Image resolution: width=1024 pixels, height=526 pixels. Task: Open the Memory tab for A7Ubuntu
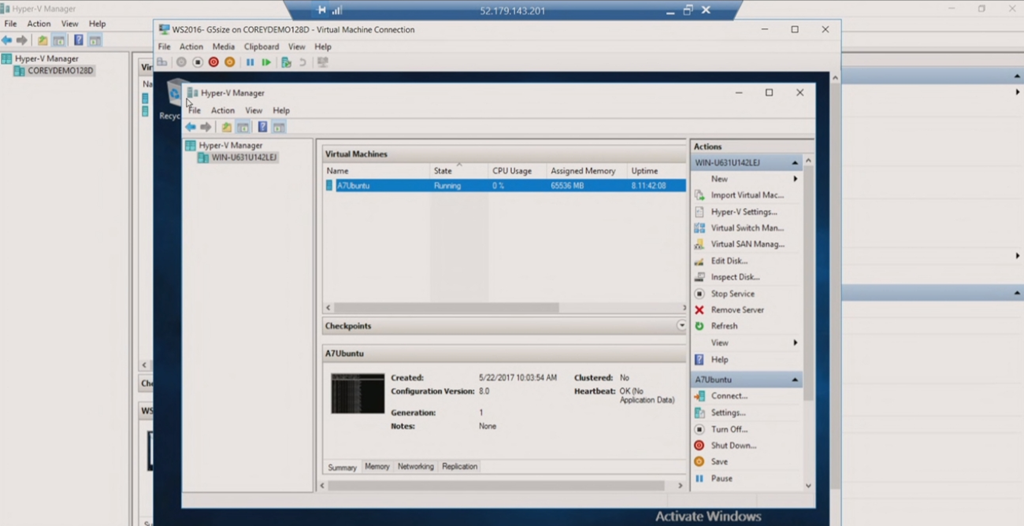pos(377,467)
